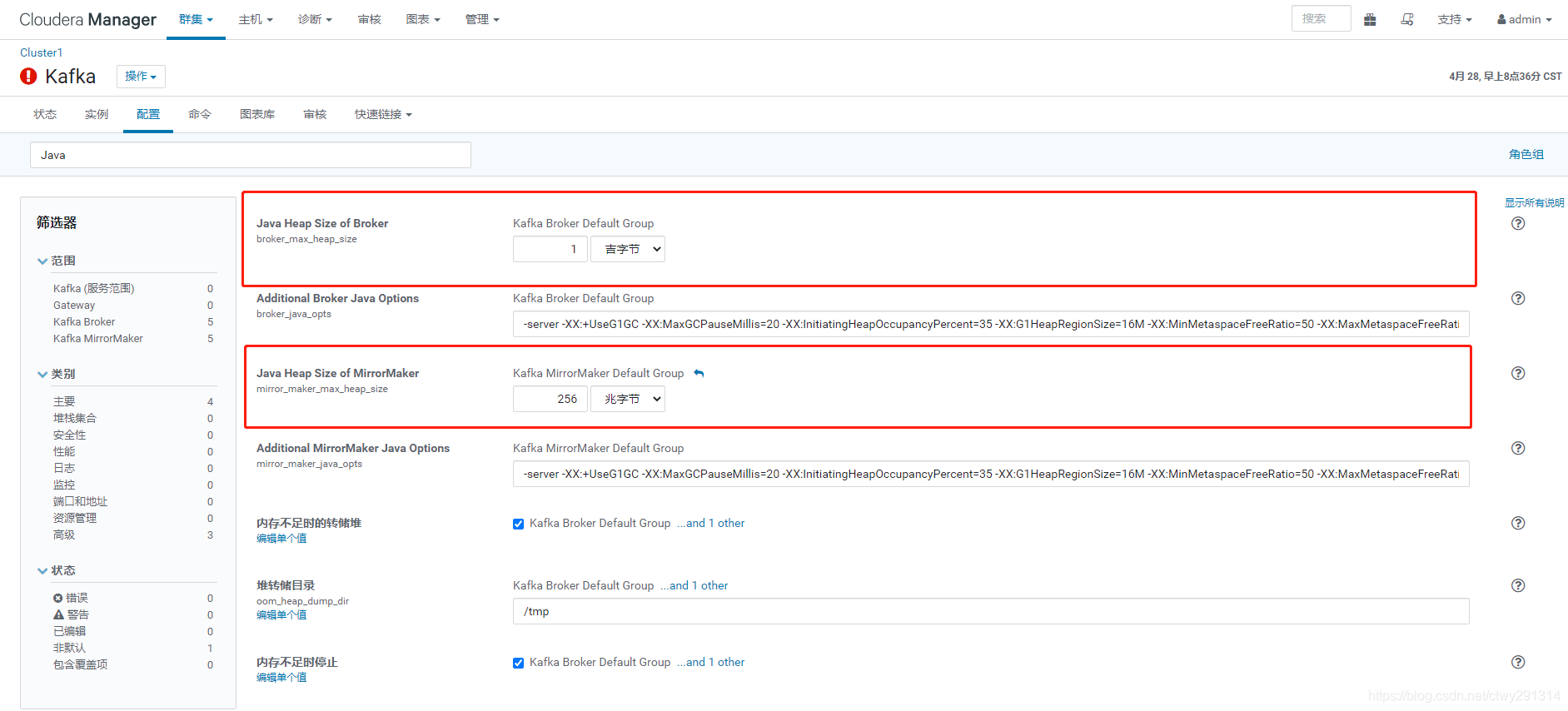Toggle the 内存不足时的转储堆 checkbox
This screenshot has width=1568, height=711.
click(518, 524)
